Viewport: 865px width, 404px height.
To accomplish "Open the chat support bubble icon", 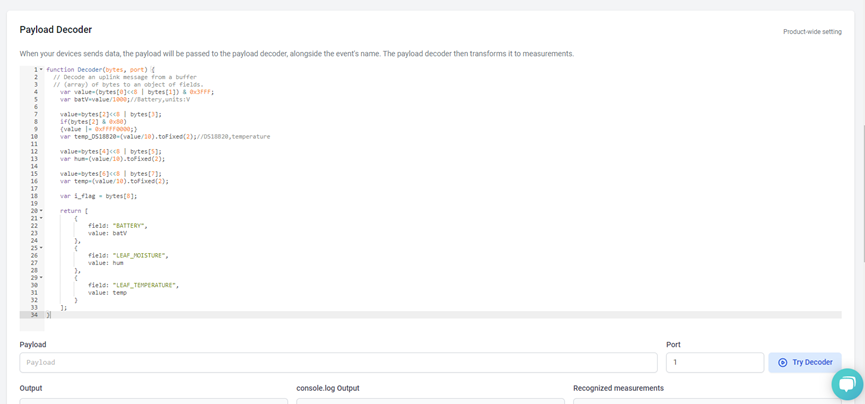I will click(847, 384).
